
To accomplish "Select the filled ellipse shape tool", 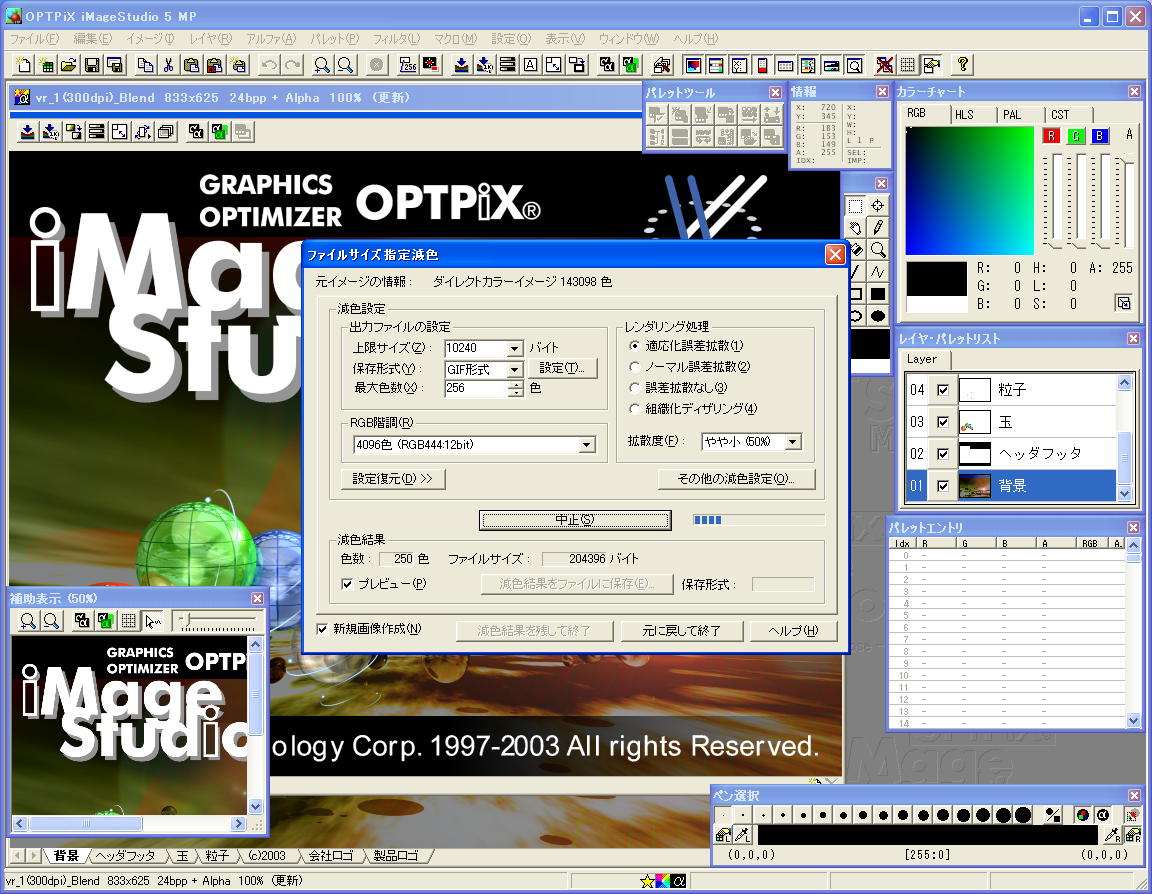I will pyautogui.click(x=878, y=316).
